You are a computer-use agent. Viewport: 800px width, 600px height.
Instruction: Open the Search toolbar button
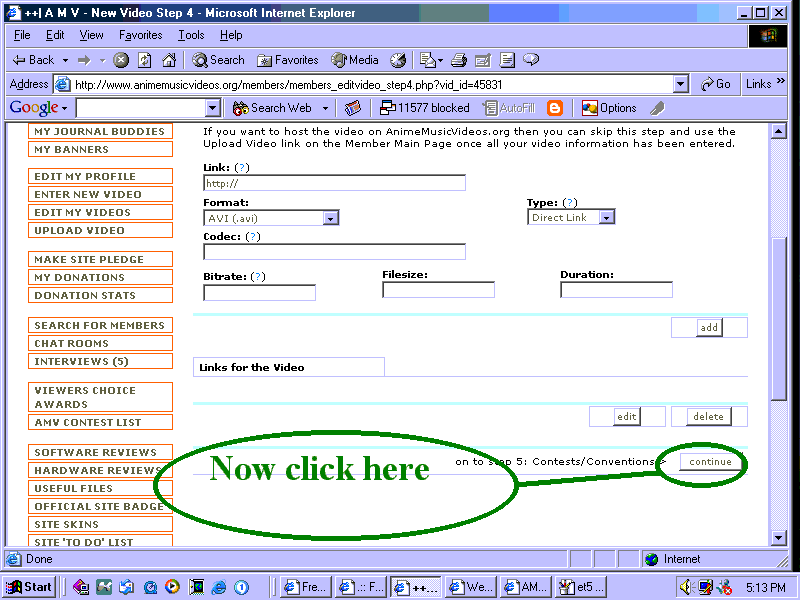(218, 60)
